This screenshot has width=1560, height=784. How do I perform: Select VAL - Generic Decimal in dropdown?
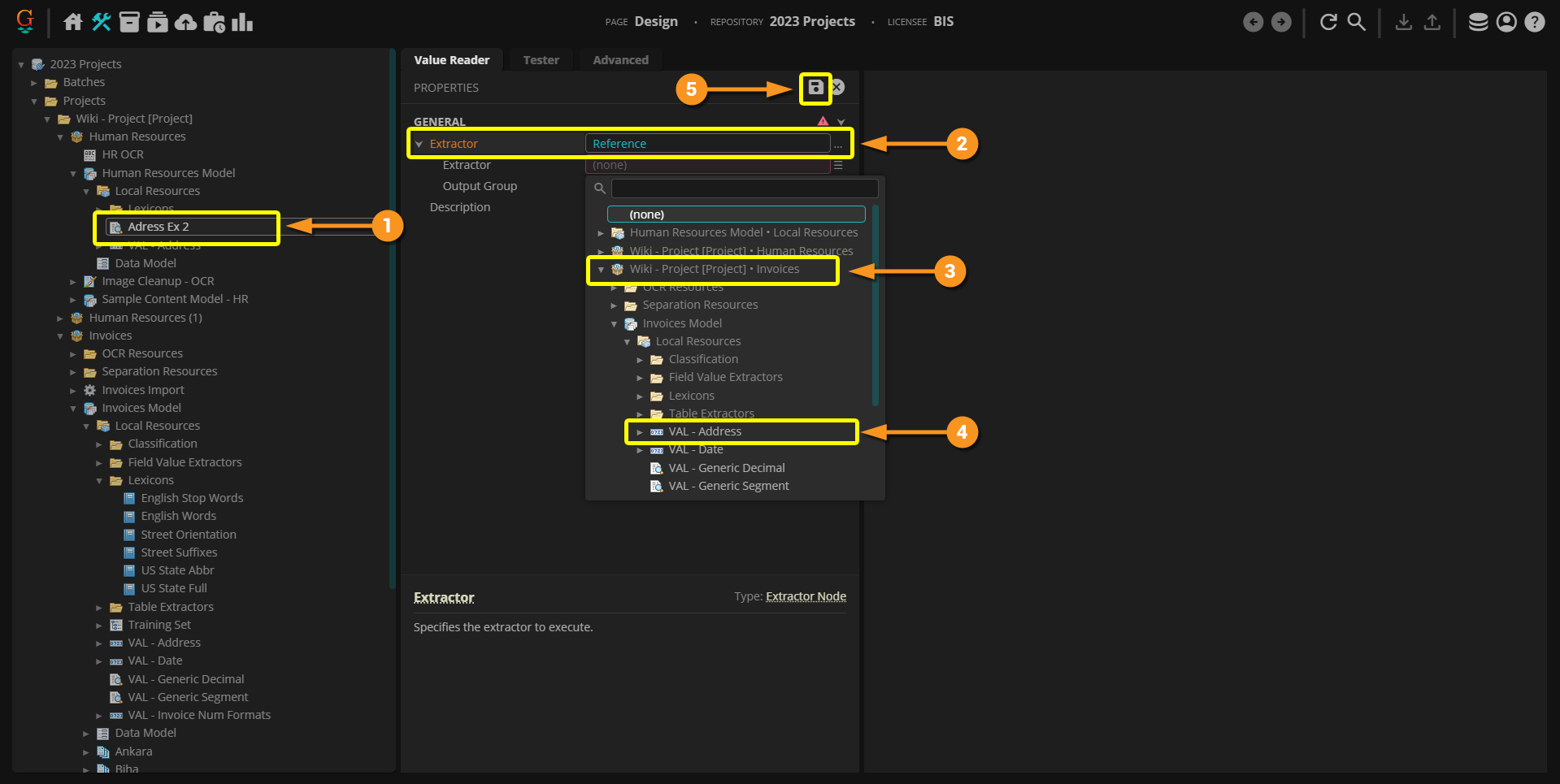tap(726, 468)
